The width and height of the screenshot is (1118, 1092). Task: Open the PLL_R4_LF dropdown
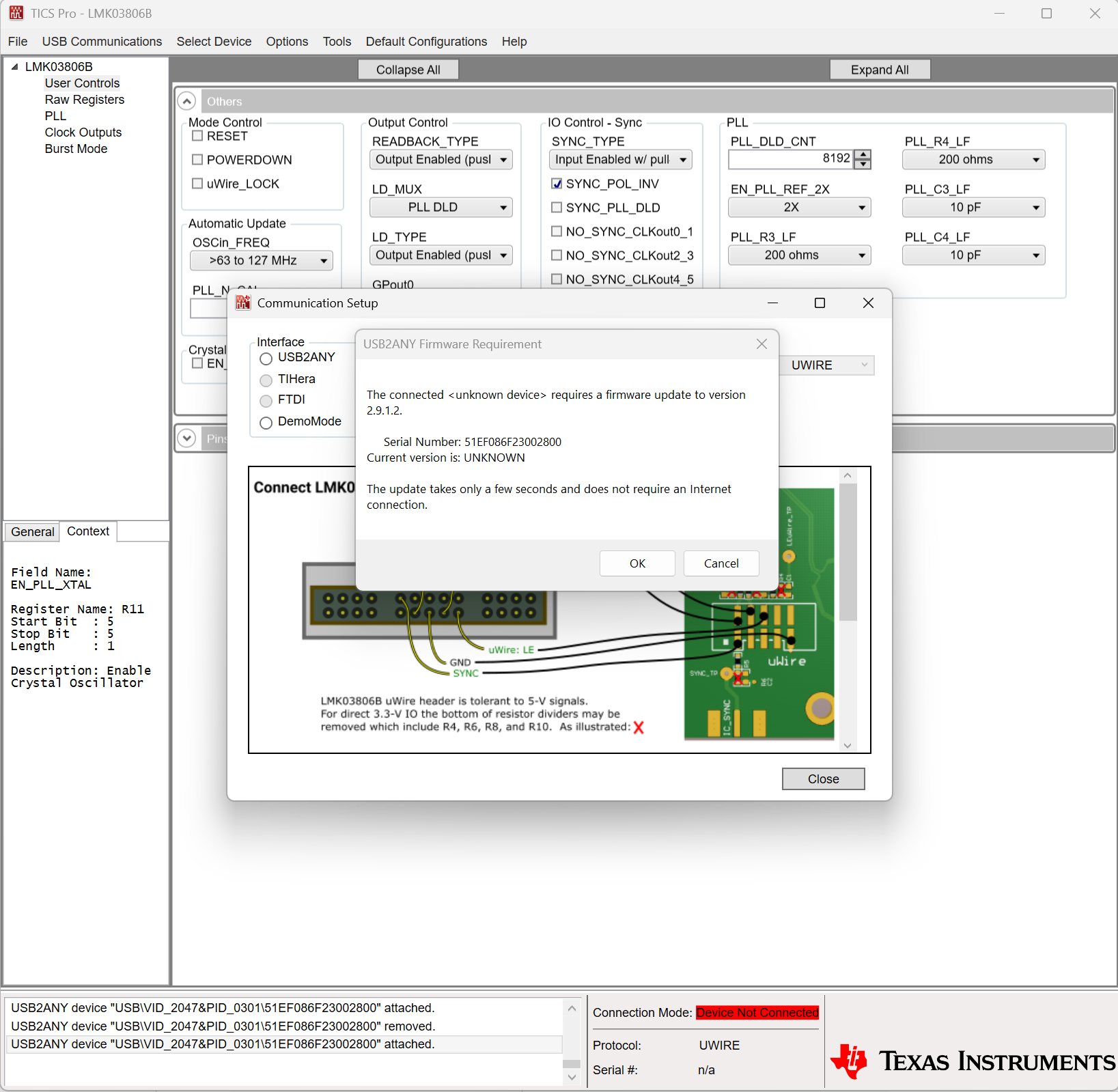click(x=974, y=160)
